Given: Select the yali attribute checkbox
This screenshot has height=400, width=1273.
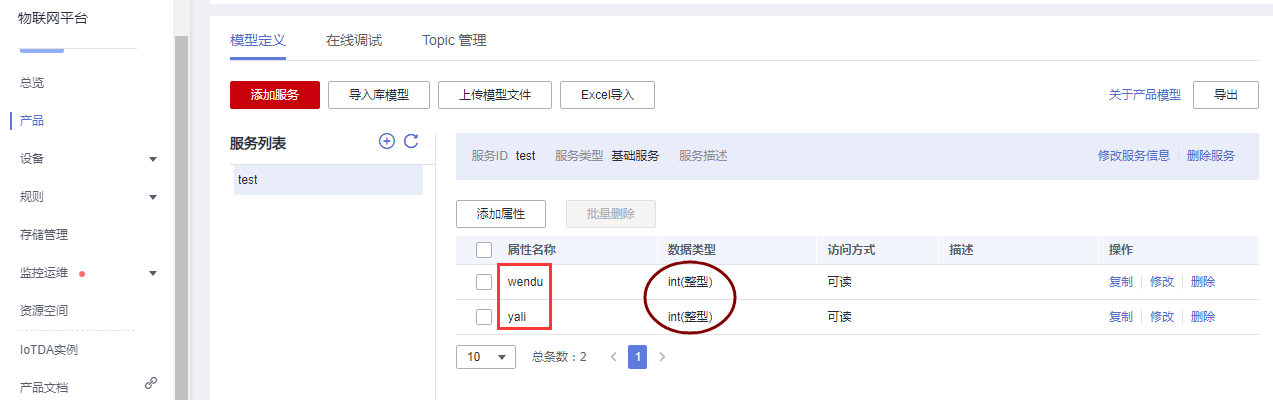Looking at the screenshot, I should [484, 317].
